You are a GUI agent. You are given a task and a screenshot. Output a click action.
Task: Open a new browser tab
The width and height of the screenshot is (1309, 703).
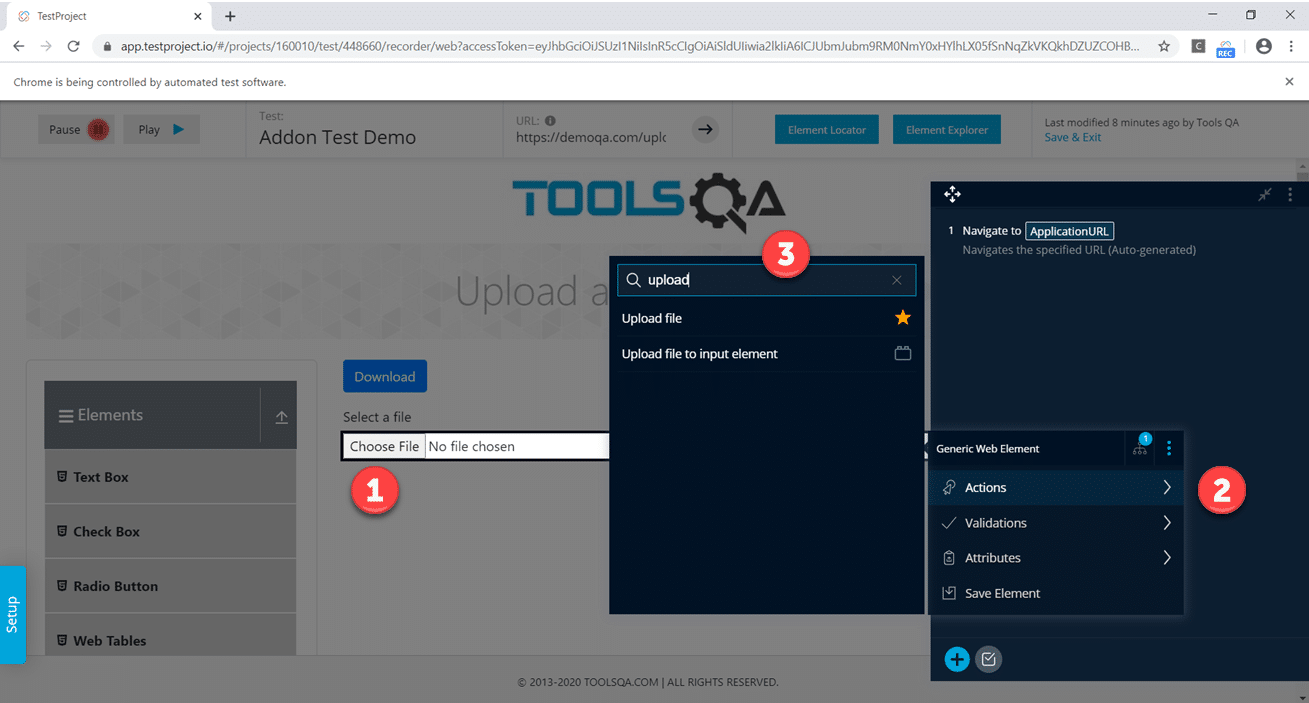click(230, 16)
